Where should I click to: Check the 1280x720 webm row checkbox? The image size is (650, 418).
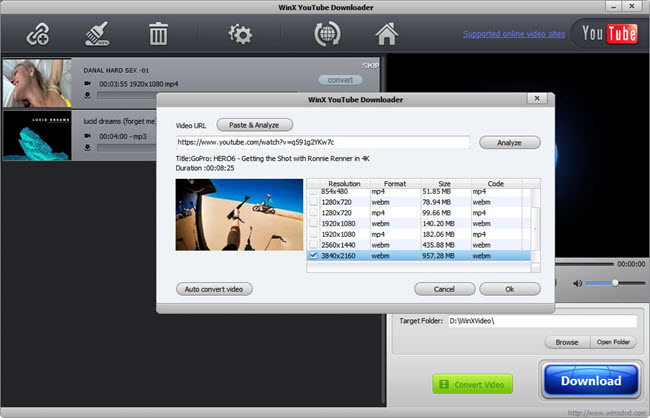(313, 202)
